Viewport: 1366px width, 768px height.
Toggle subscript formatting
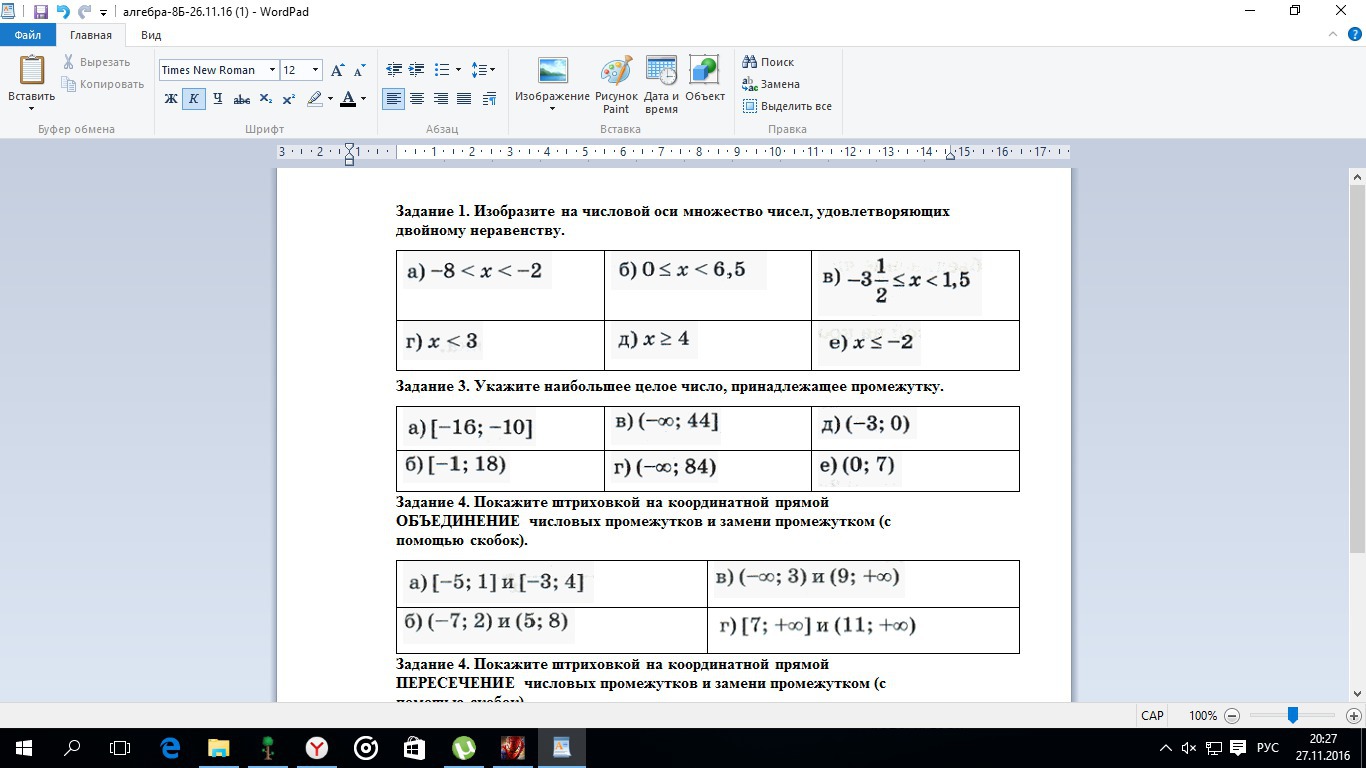point(265,99)
